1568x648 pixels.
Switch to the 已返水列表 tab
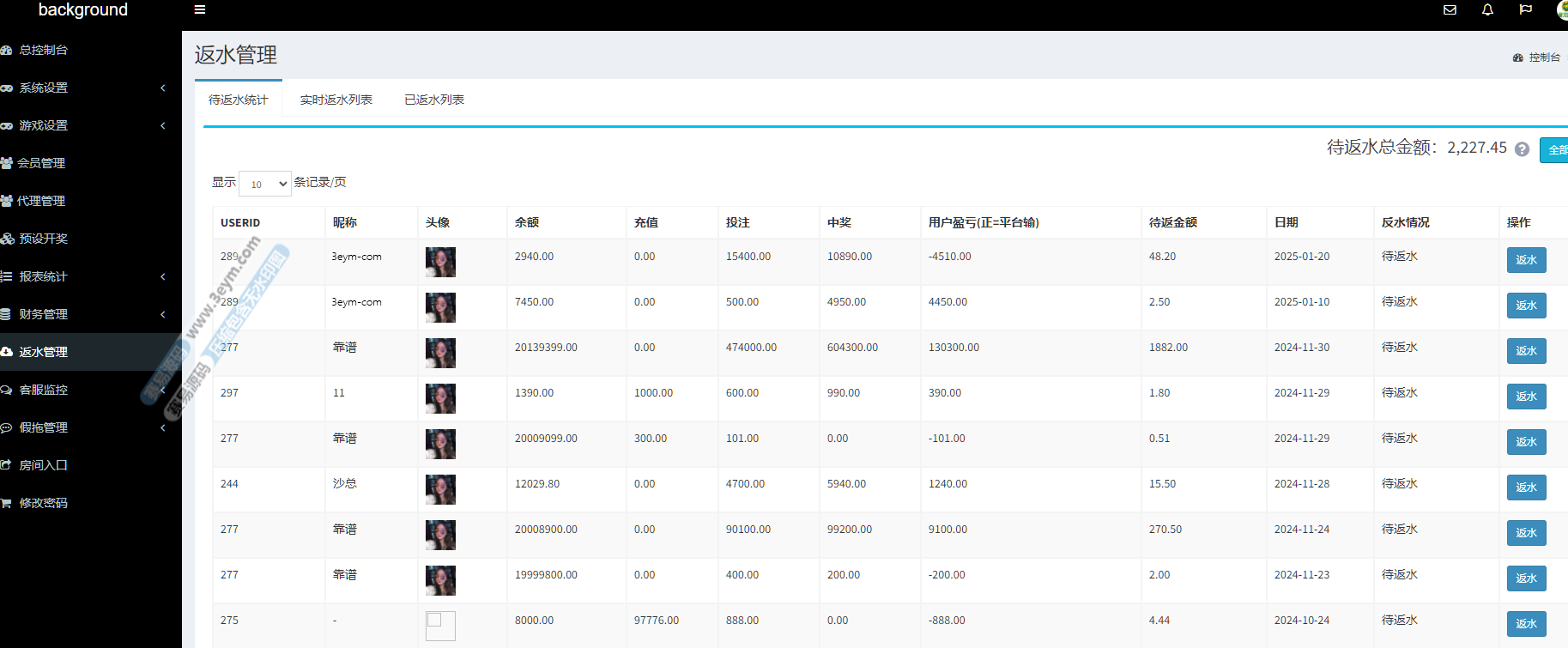pos(434,100)
